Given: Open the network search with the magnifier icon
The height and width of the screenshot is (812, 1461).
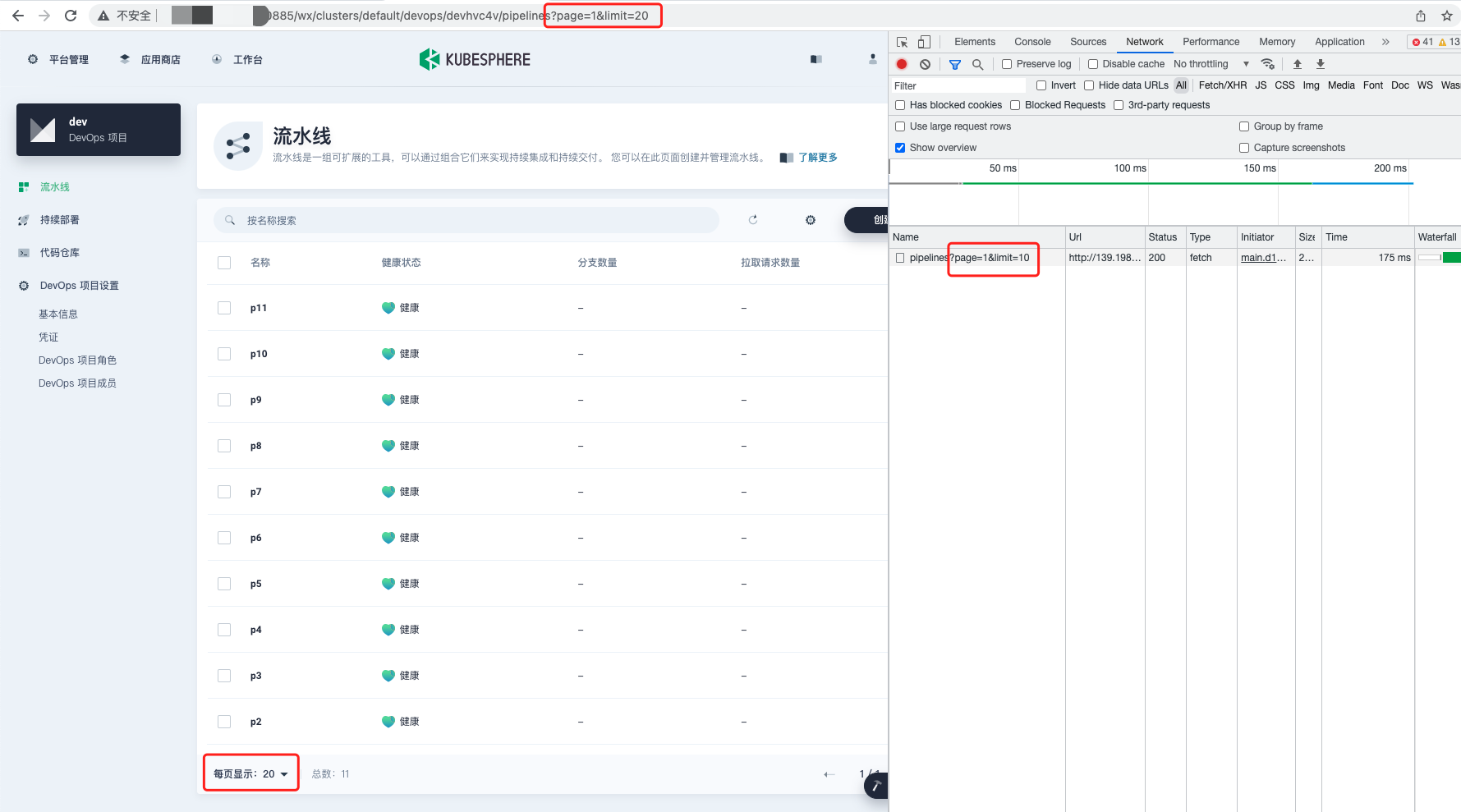Looking at the screenshot, I should (977, 63).
